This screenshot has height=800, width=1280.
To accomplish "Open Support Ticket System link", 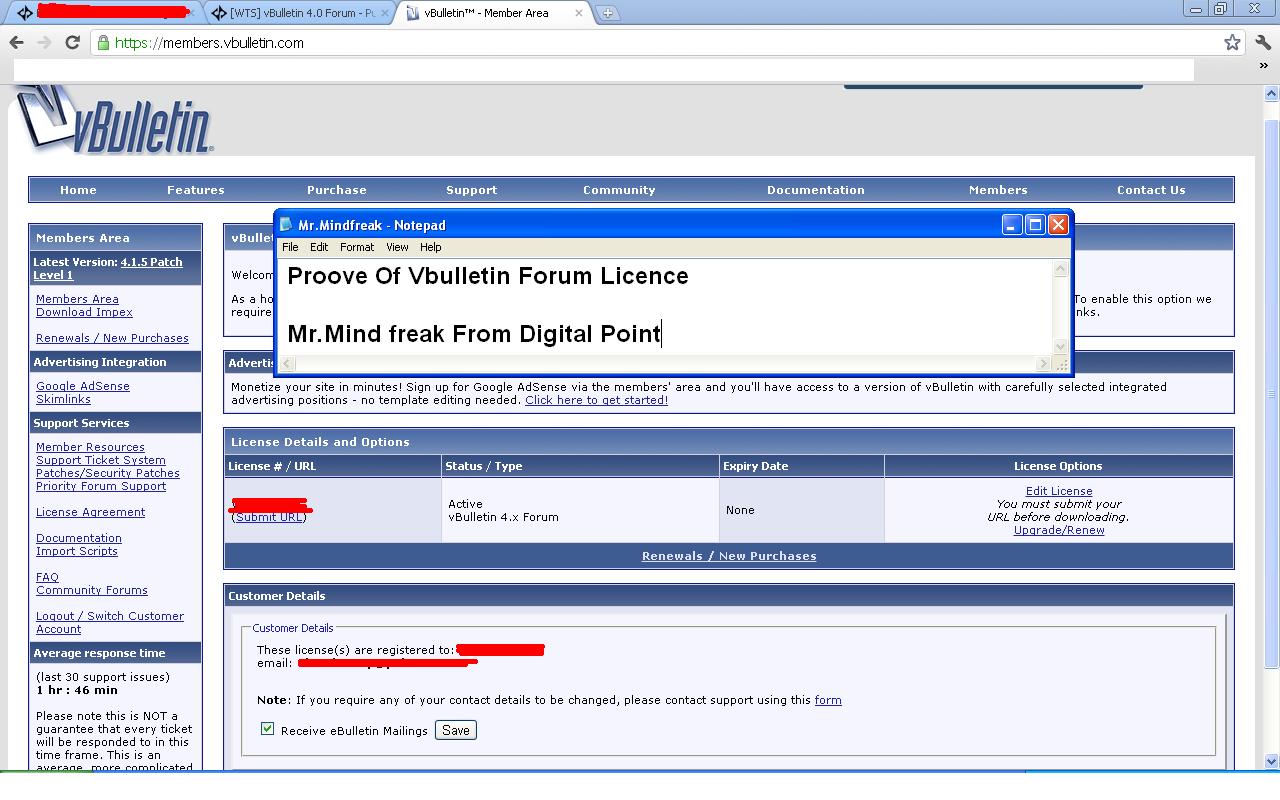I will [x=101, y=460].
